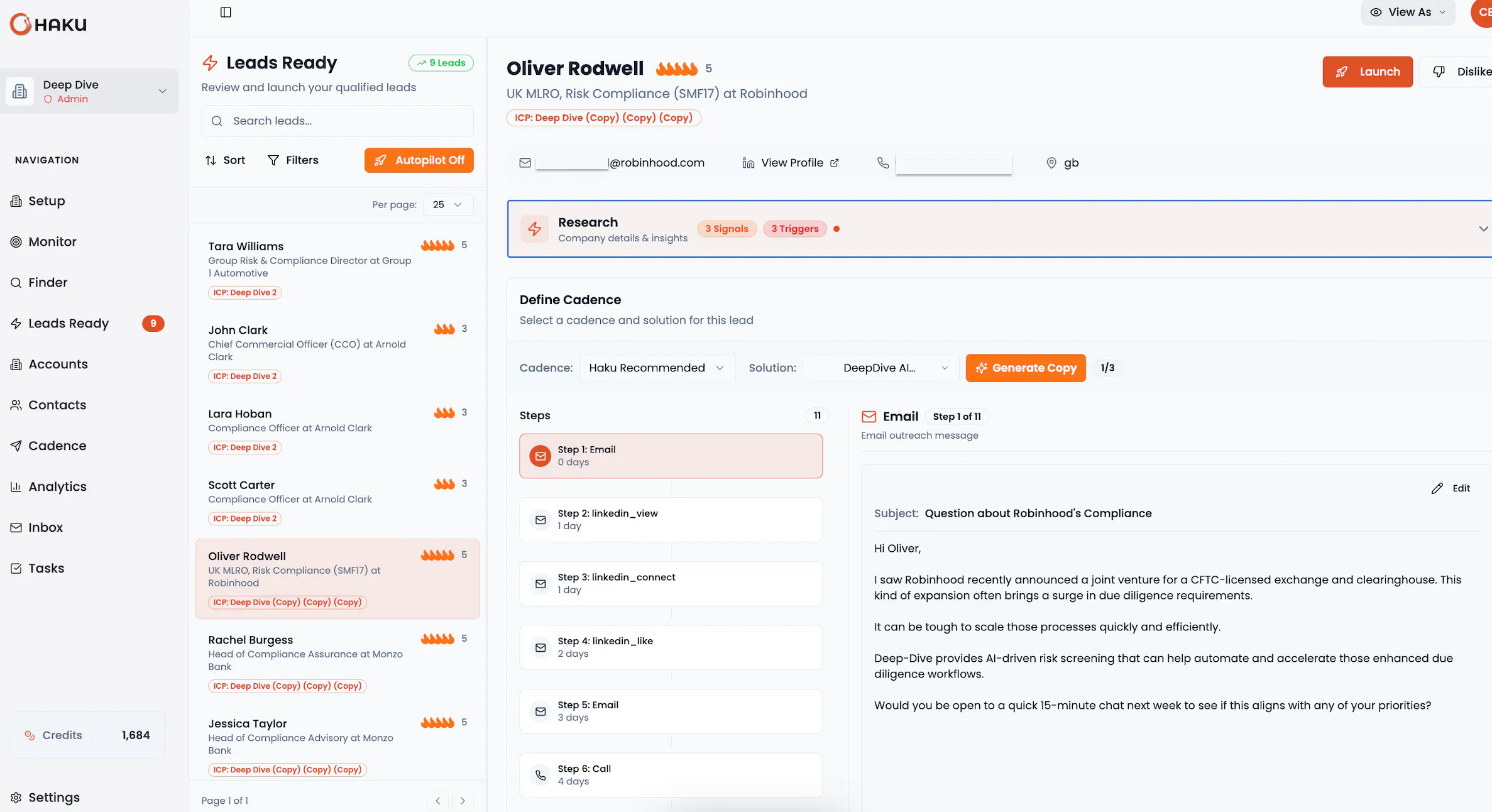This screenshot has width=1492, height=812.
Task: Go to previous leads page arrow
Action: click(437, 801)
